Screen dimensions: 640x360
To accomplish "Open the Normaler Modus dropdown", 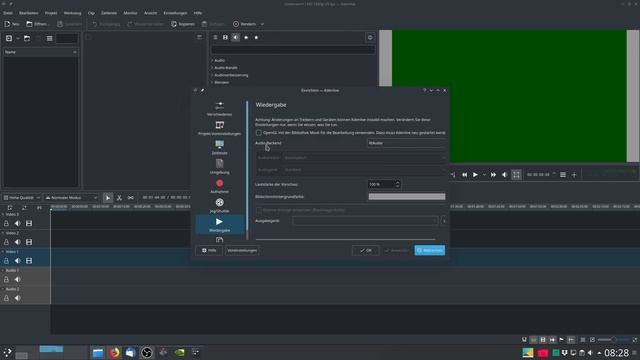I will point(71,198).
